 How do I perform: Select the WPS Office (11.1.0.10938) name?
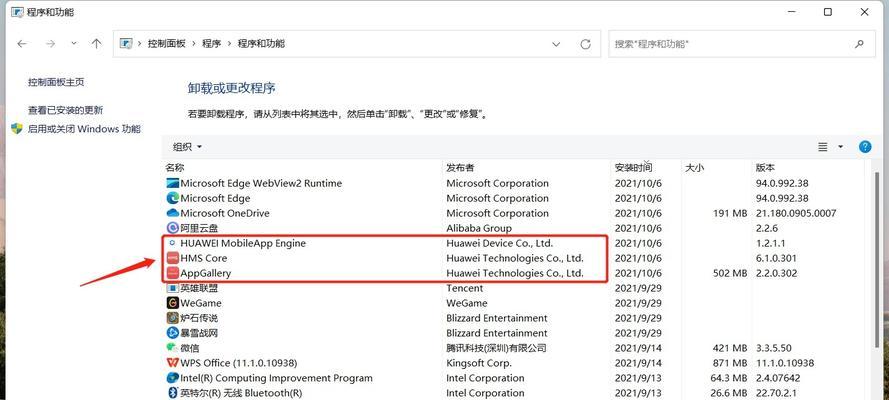click(x=239, y=363)
